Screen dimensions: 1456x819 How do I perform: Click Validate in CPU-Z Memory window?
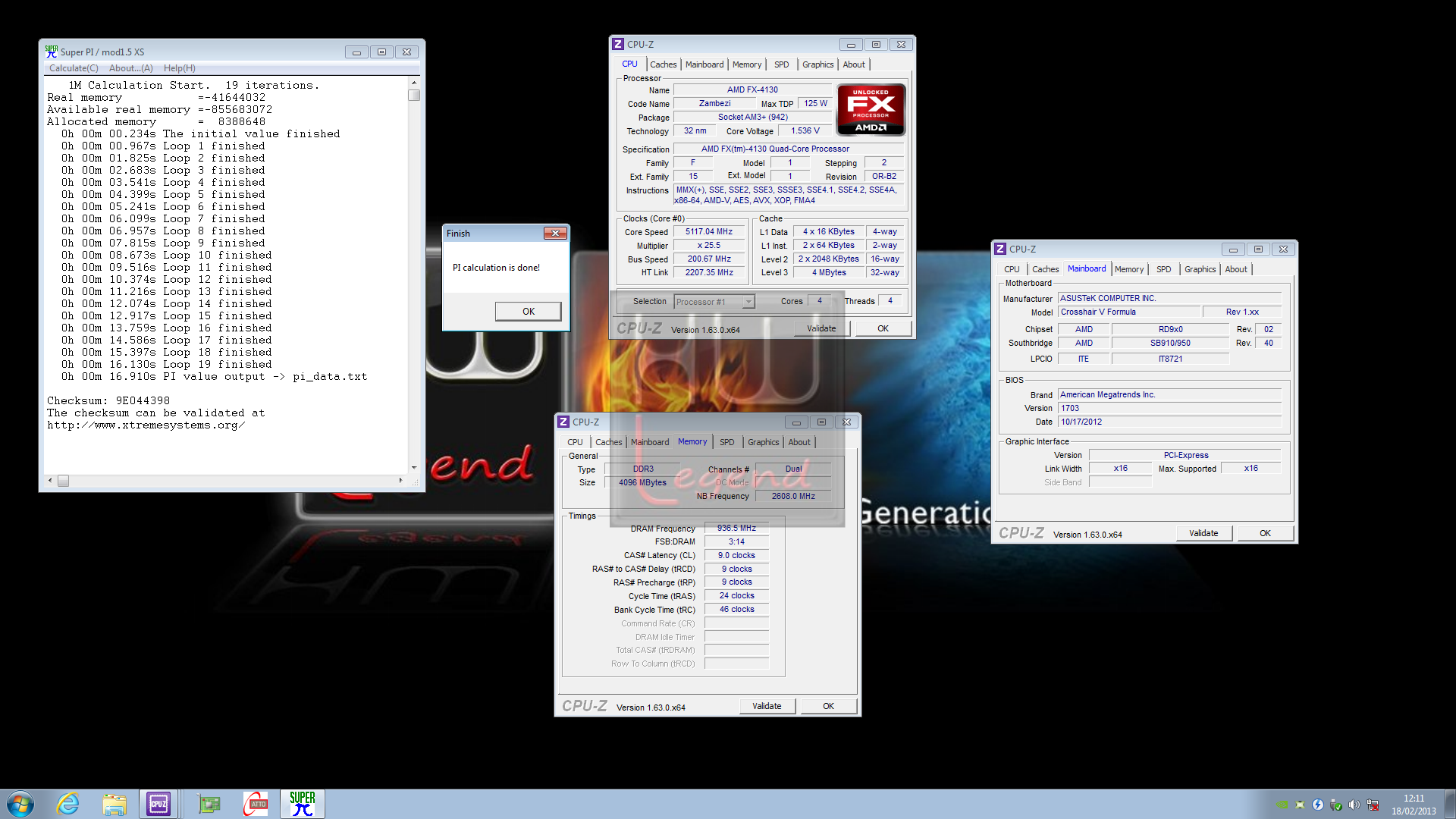(x=767, y=706)
